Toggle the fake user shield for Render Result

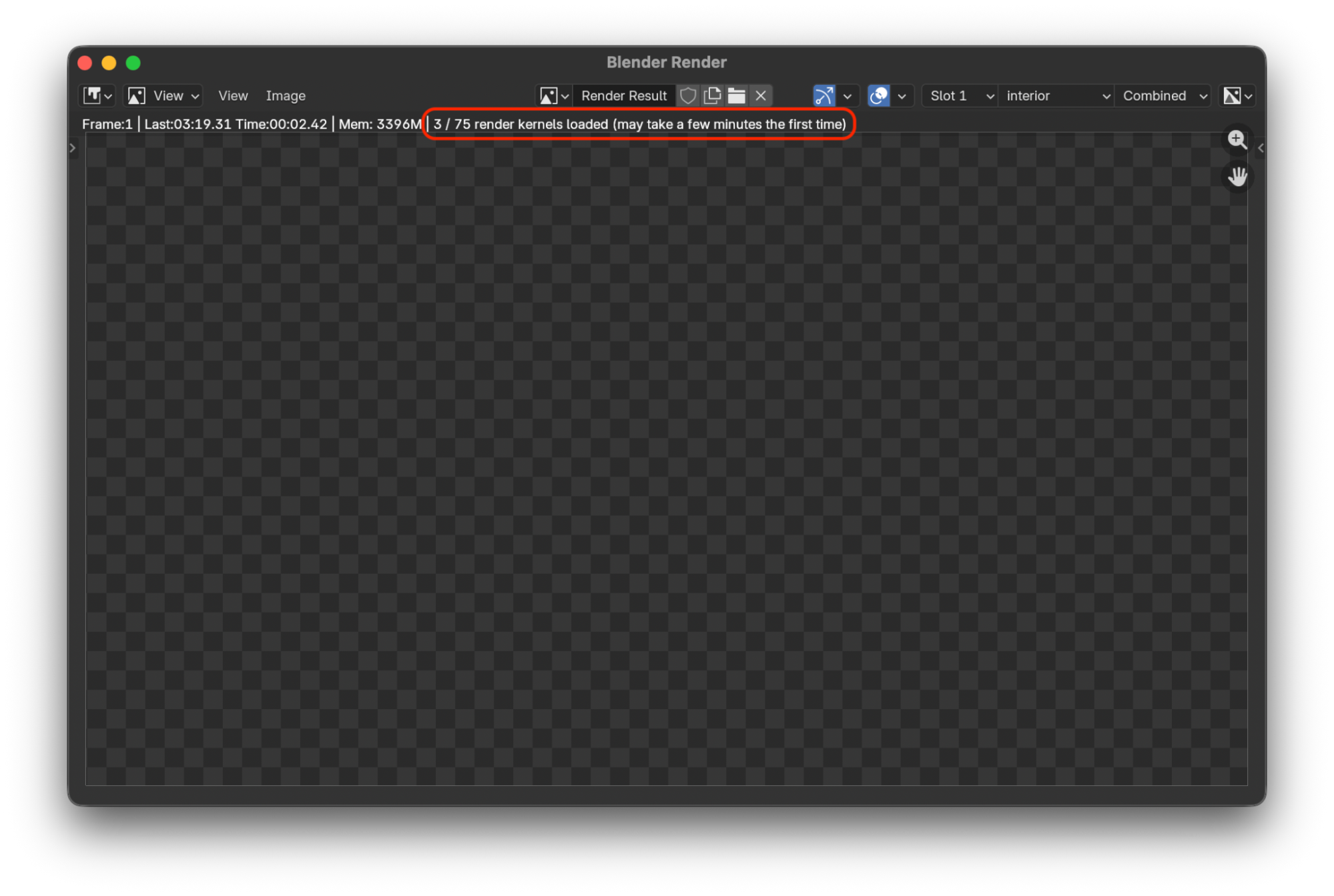coord(688,95)
